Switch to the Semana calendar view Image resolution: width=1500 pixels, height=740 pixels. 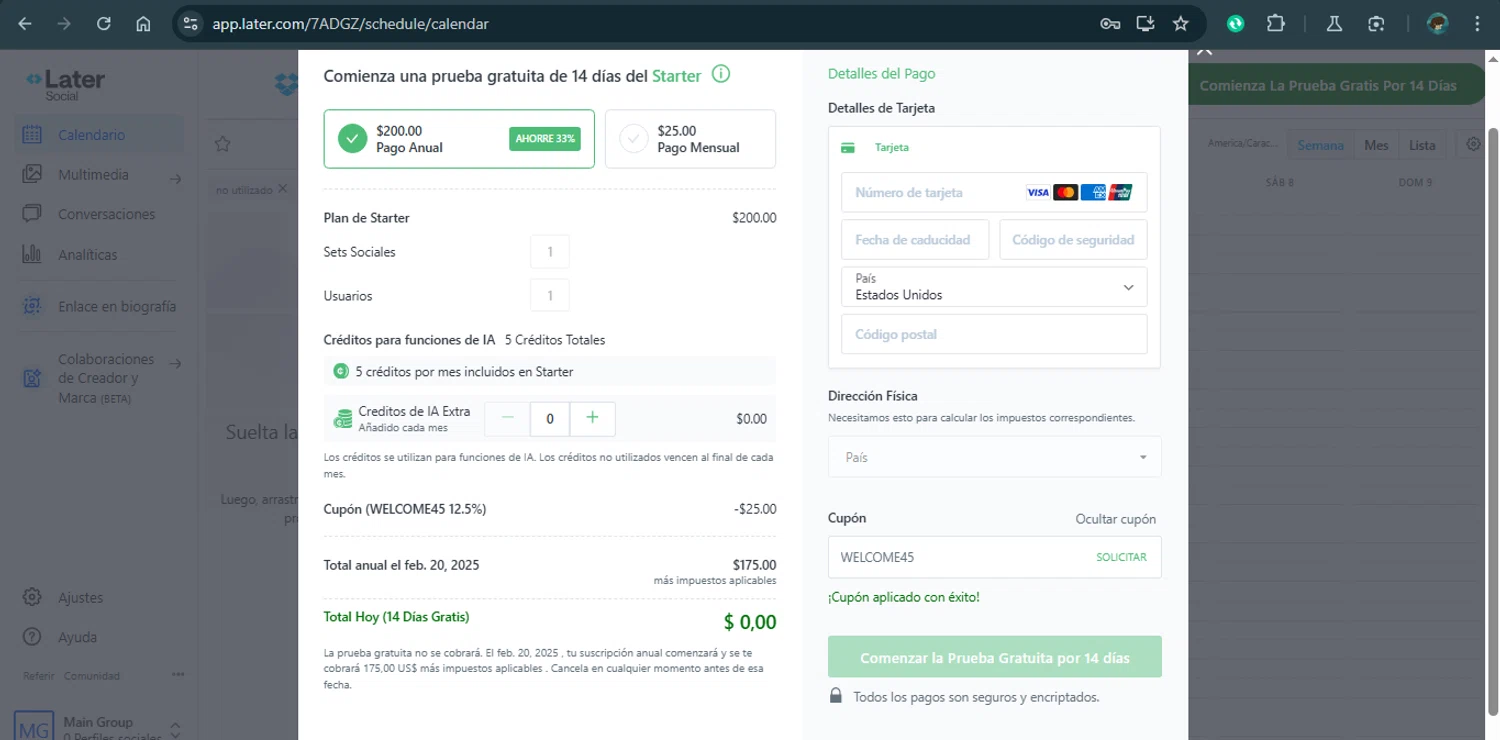1320,145
